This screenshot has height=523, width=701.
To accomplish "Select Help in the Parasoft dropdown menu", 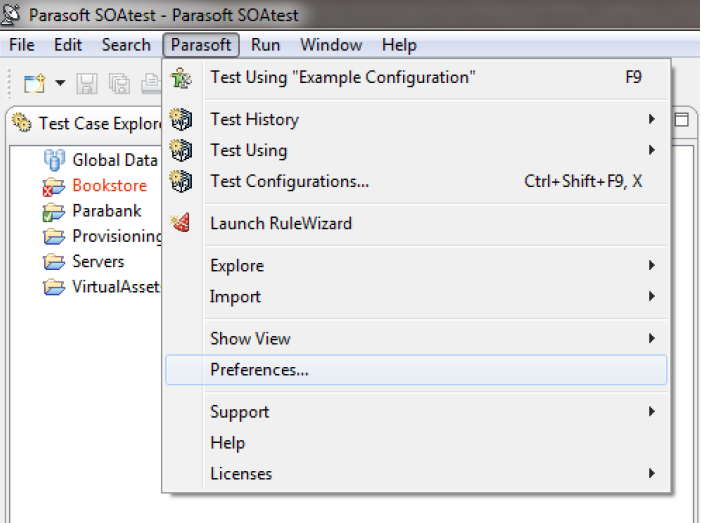I will click(x=416, y=443).
